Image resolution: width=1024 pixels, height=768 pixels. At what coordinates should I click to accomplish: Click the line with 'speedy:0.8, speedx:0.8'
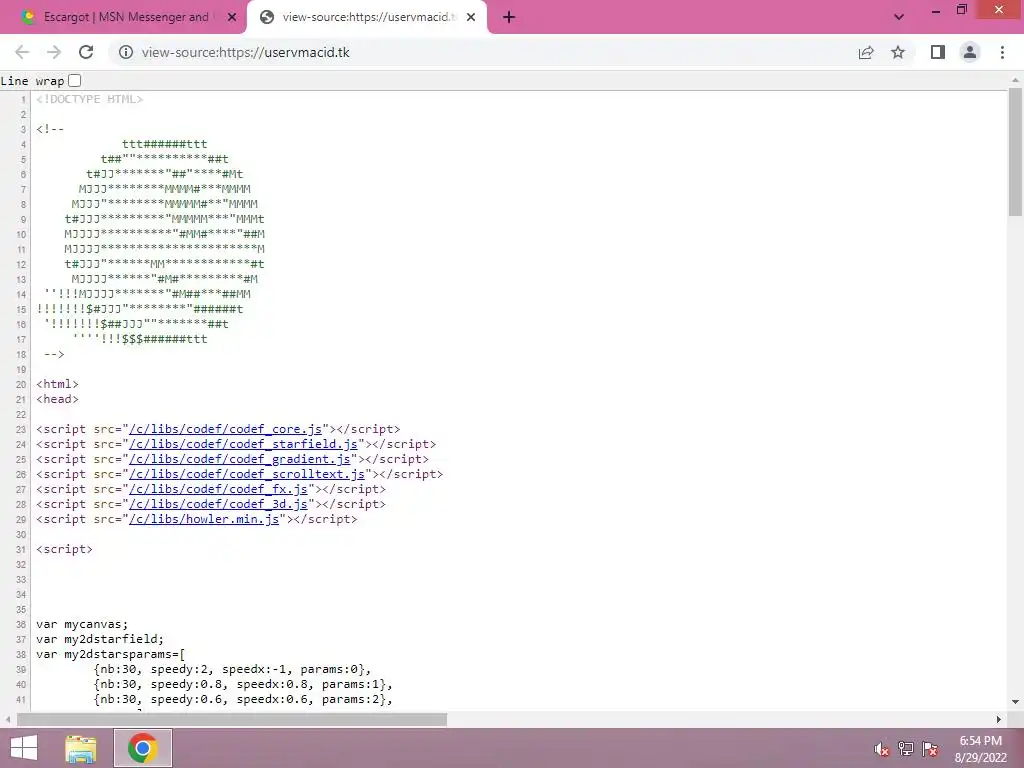243,684
